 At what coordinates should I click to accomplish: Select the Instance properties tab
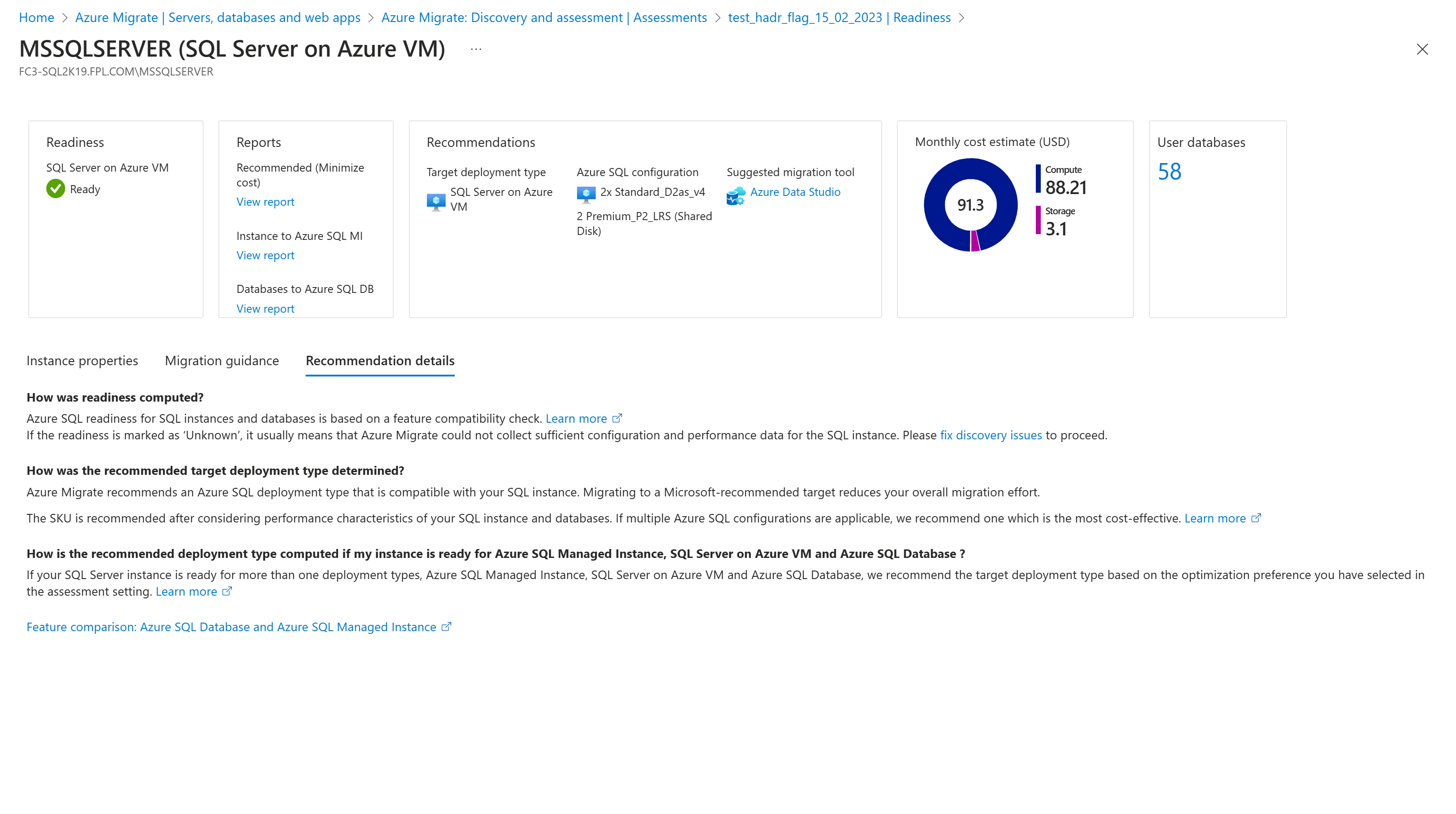tap(82, 360)
